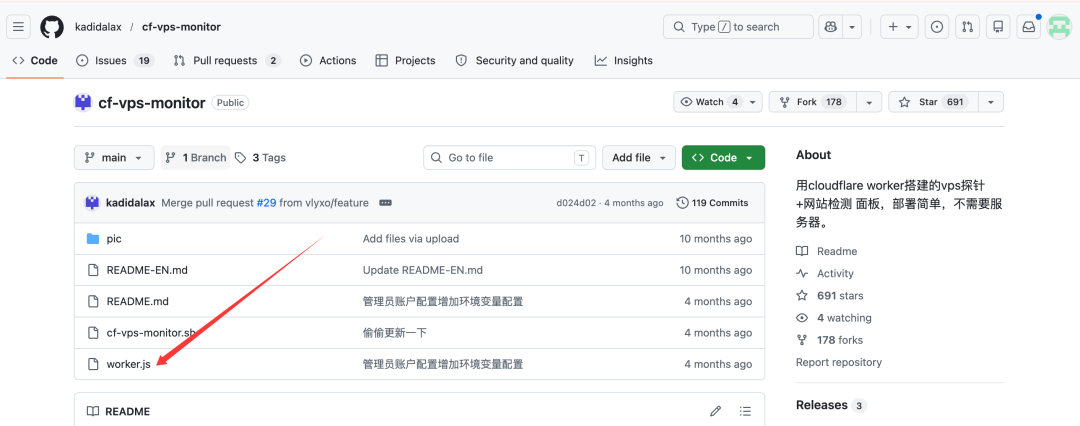Open the cf-vps-monitor.sh file
The width and height of the screenshot is (1080, 426).
click(x=152, y=333)
